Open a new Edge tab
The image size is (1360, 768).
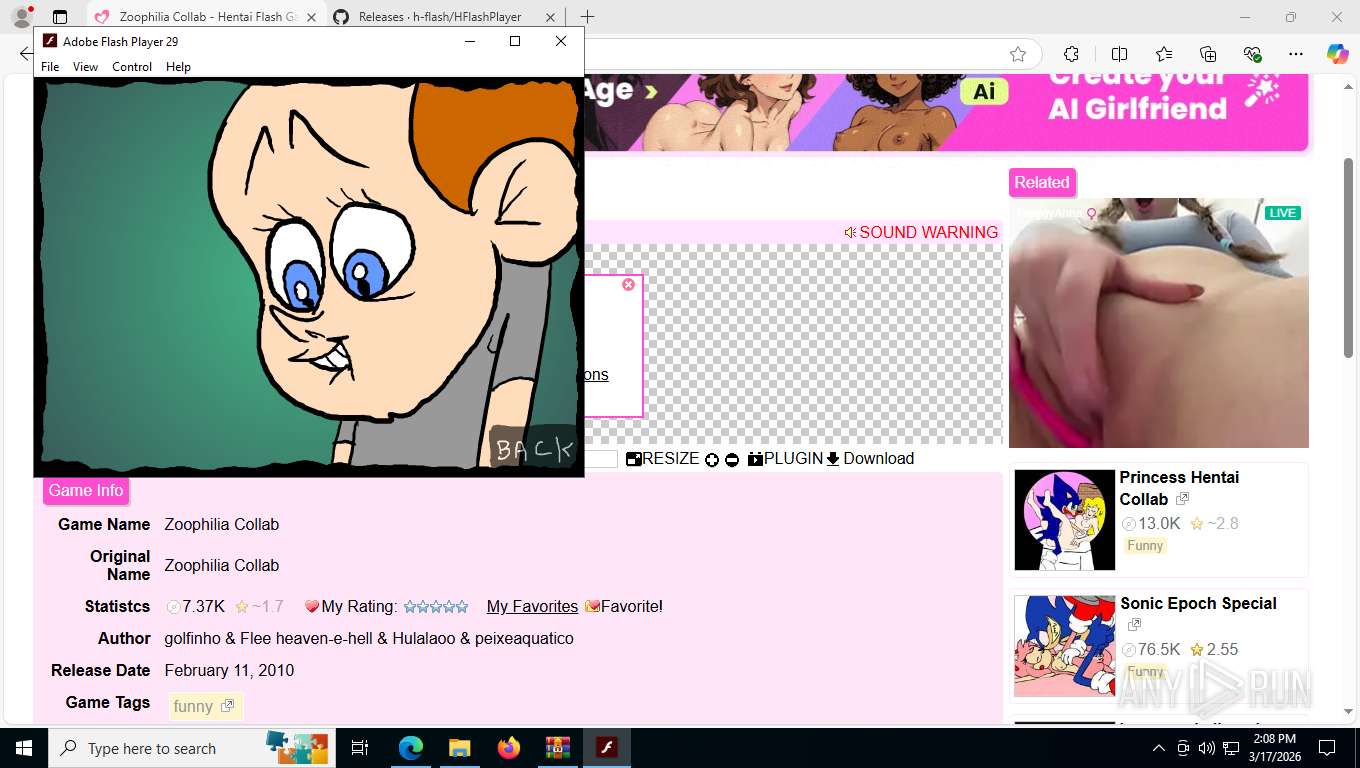(587, 17)
